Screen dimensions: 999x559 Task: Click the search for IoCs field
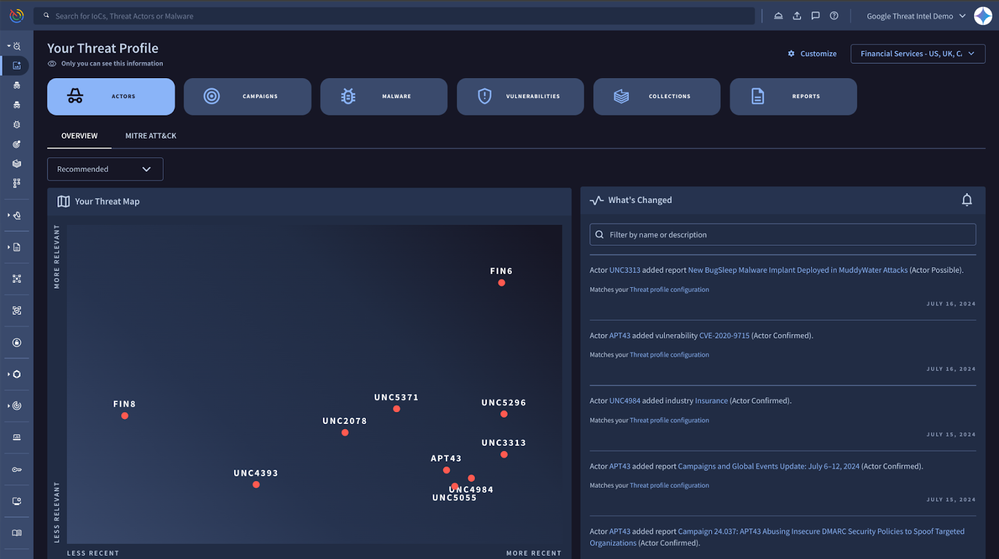(394, 16)
